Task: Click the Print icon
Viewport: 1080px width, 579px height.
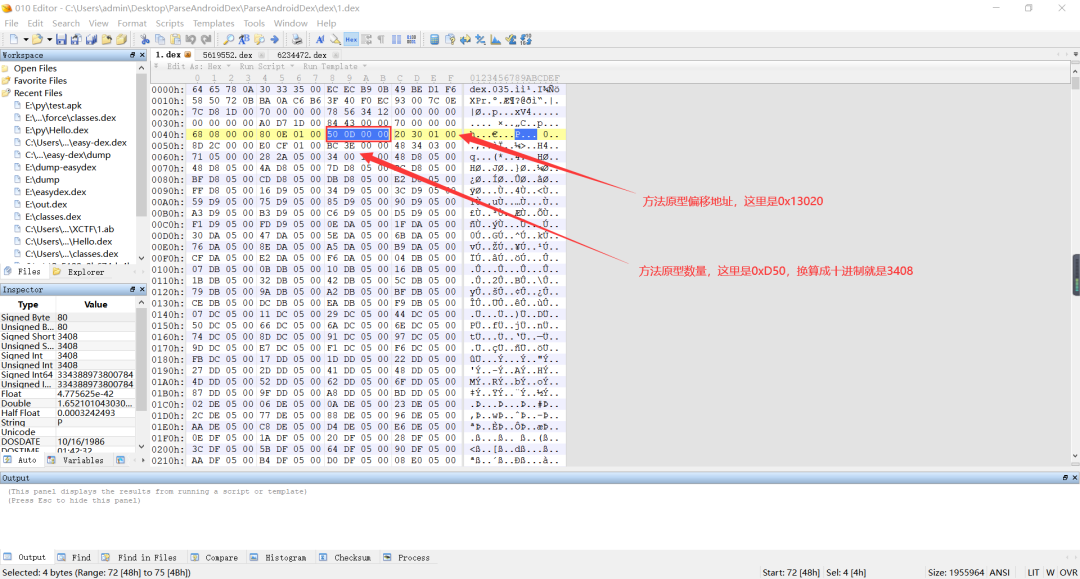Action: (x=297, y=39)
